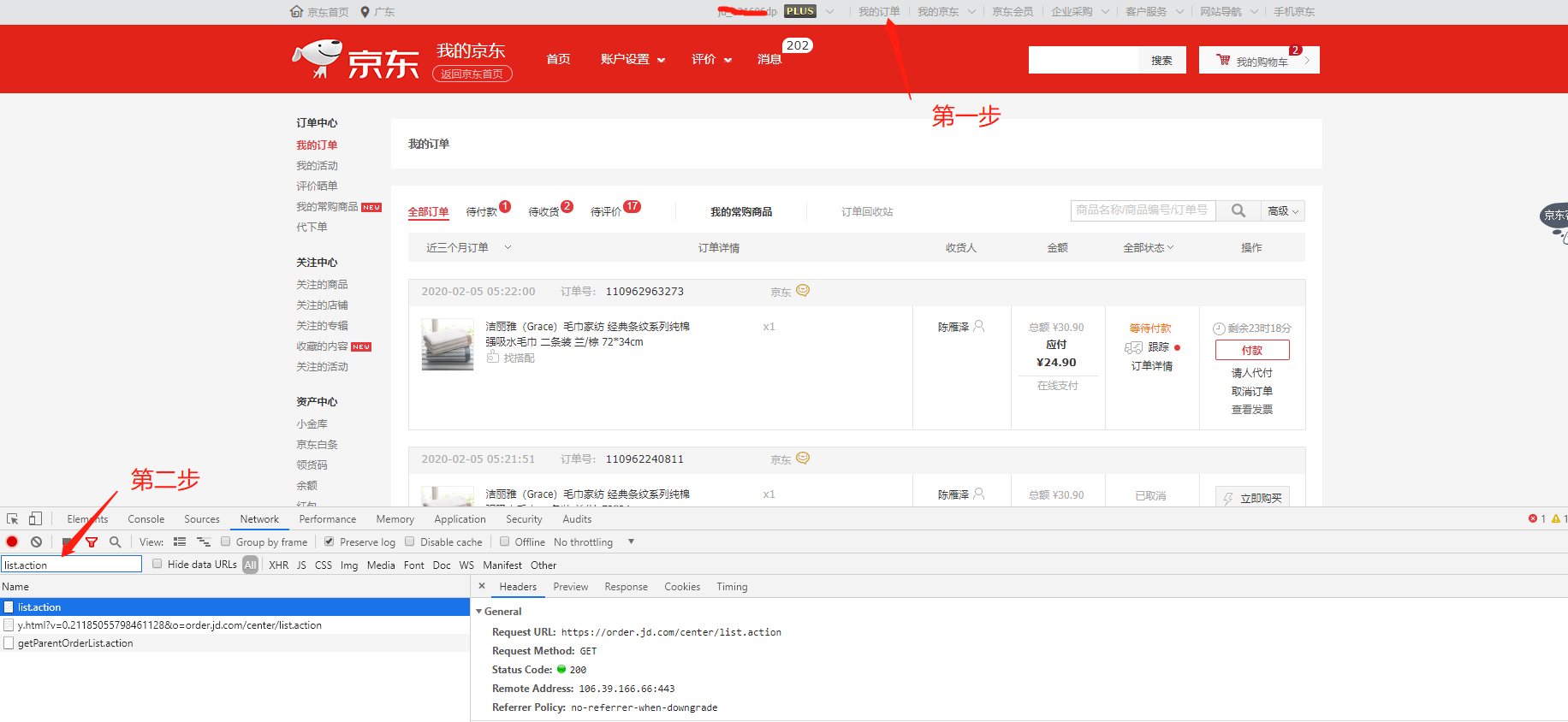Expand the 评价 menu in red header

[711, 59]
